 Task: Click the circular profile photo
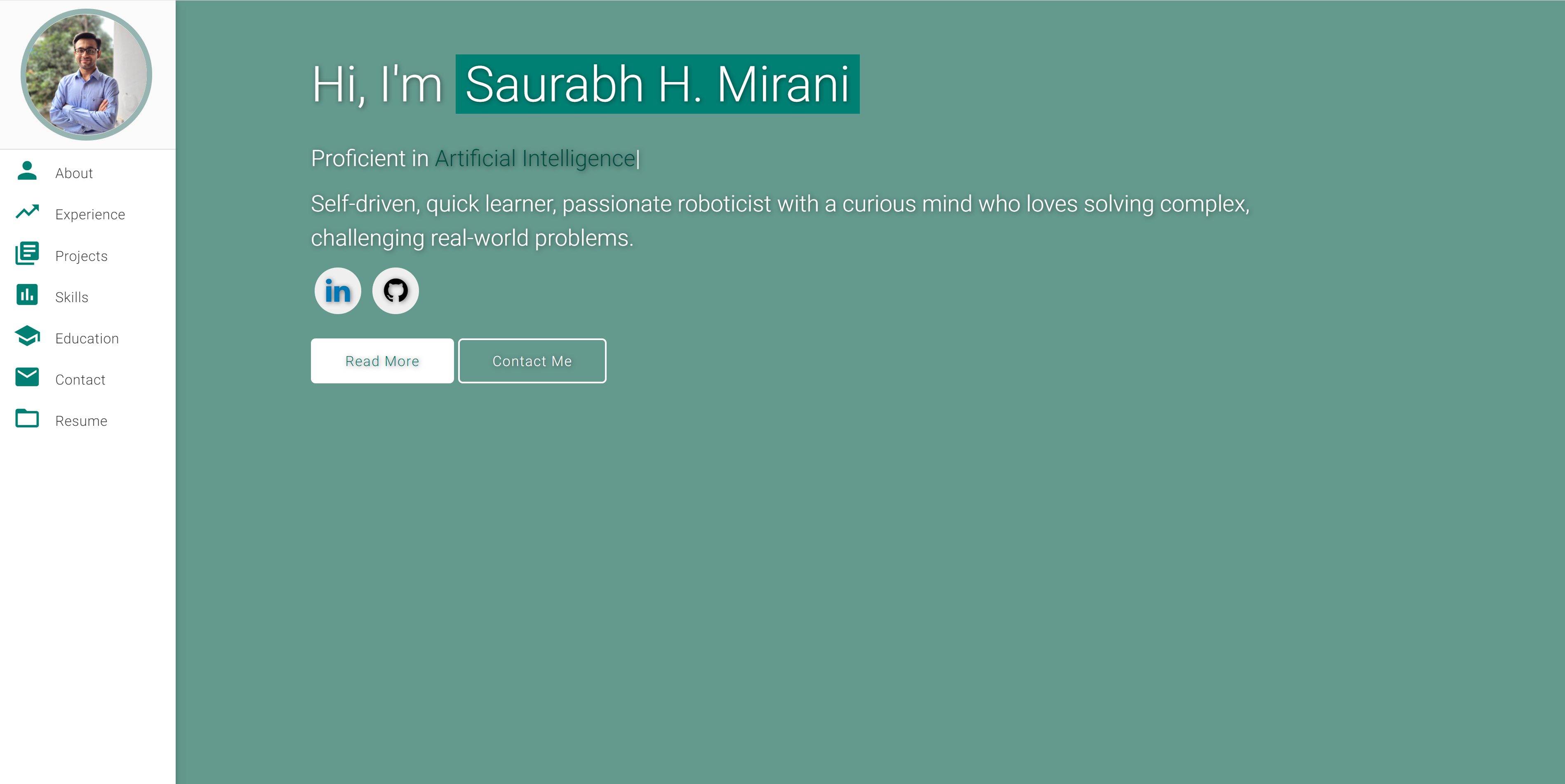tap(87, 73)
